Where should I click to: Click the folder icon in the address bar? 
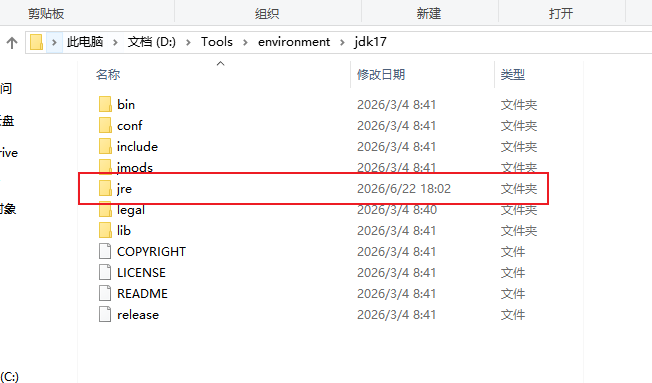tap(37, 42)
